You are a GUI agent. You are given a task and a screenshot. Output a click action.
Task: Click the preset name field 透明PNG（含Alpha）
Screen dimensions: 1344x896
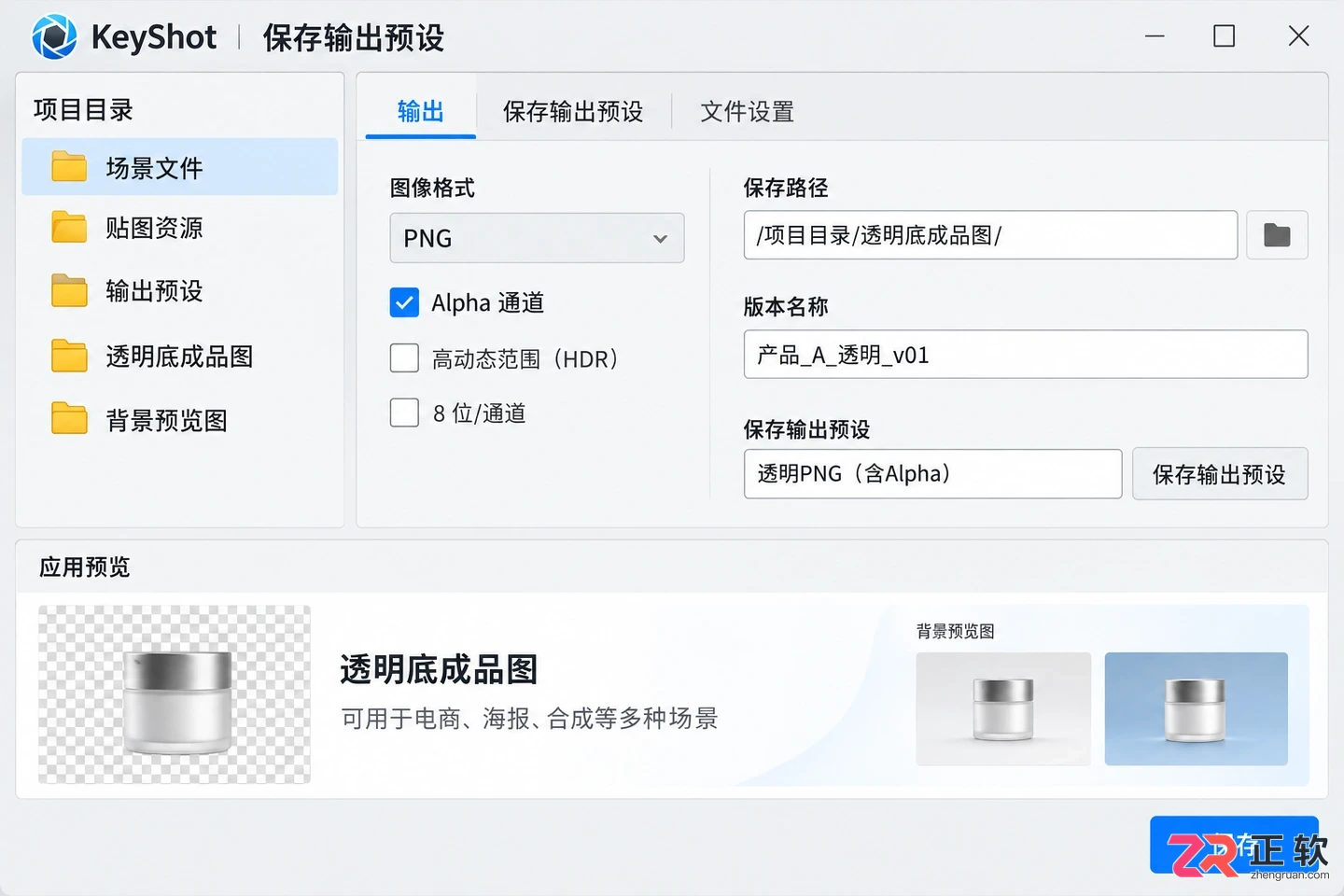[932, 474]
